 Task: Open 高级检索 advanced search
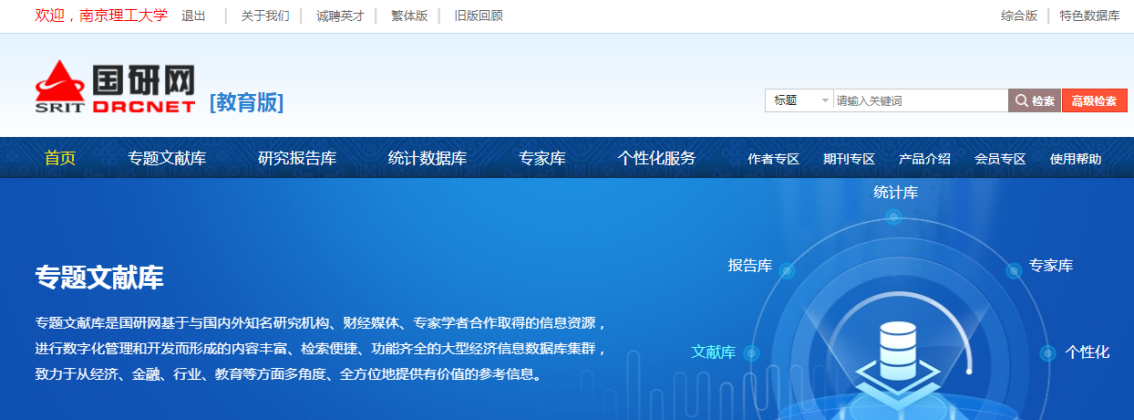(x=1094, y=100)
